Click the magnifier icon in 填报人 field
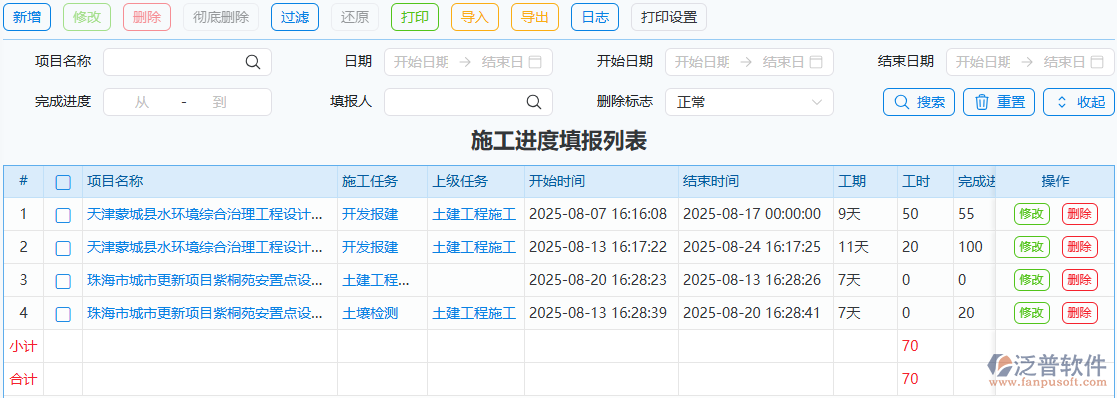 [x=534, y=103]
